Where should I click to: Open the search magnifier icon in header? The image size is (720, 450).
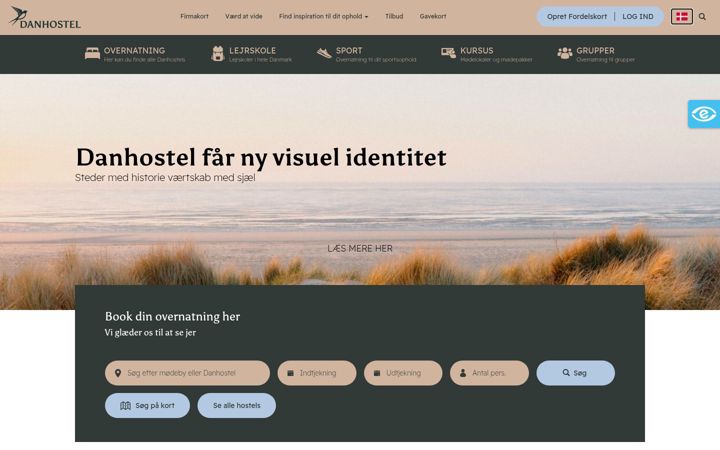point(702,17)
